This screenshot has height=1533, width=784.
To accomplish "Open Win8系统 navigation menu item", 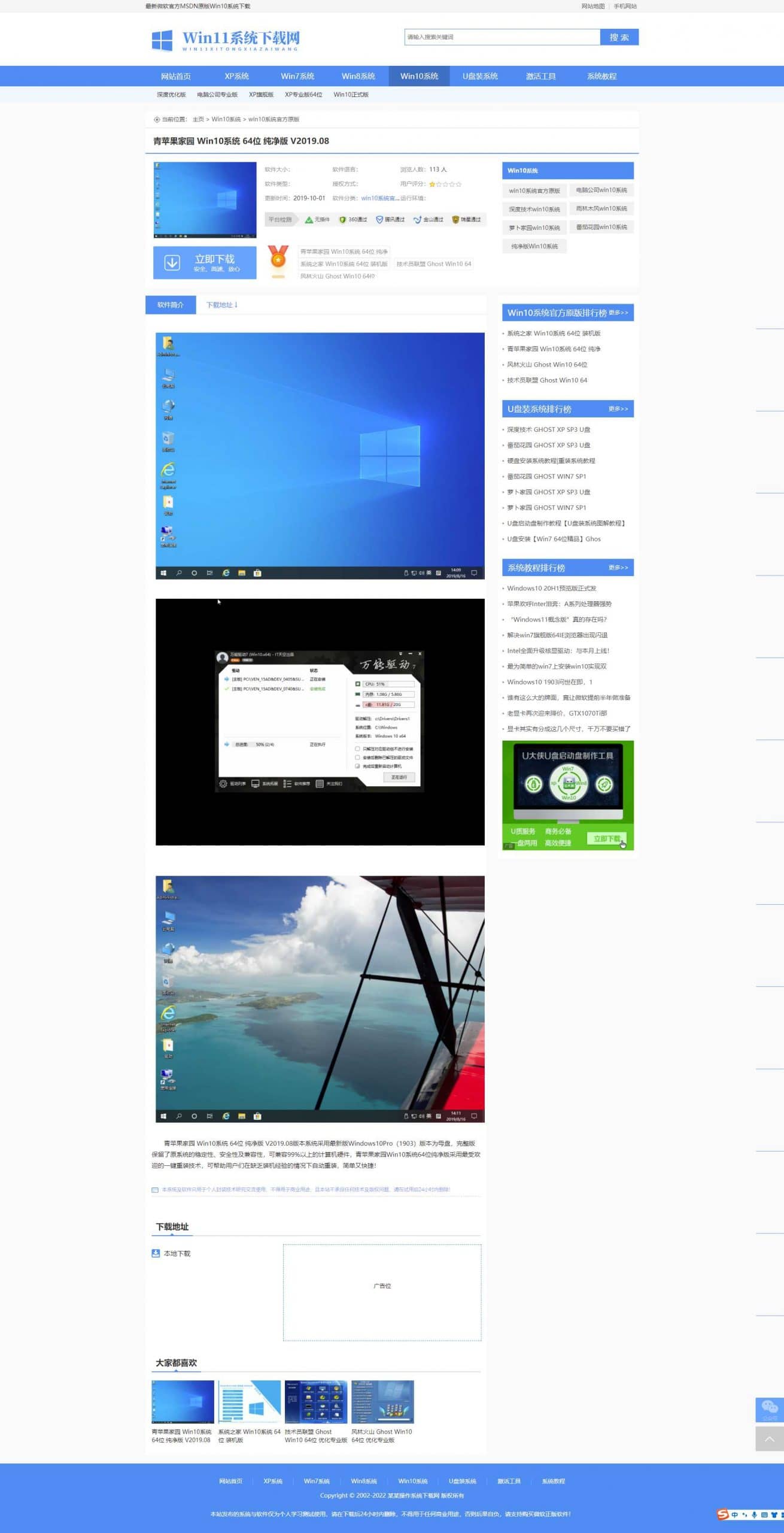I will point(358,76).
